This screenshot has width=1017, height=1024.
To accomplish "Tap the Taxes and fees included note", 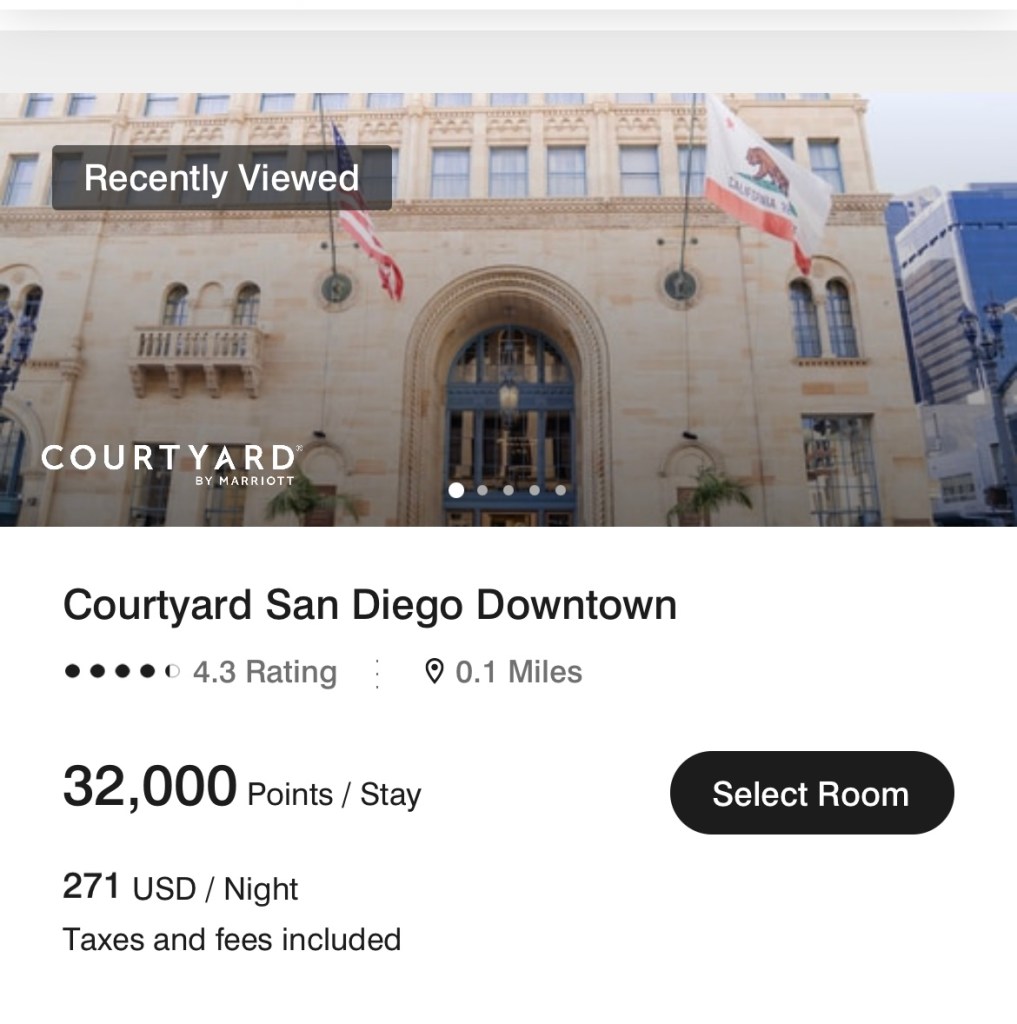I will (232, 940).
